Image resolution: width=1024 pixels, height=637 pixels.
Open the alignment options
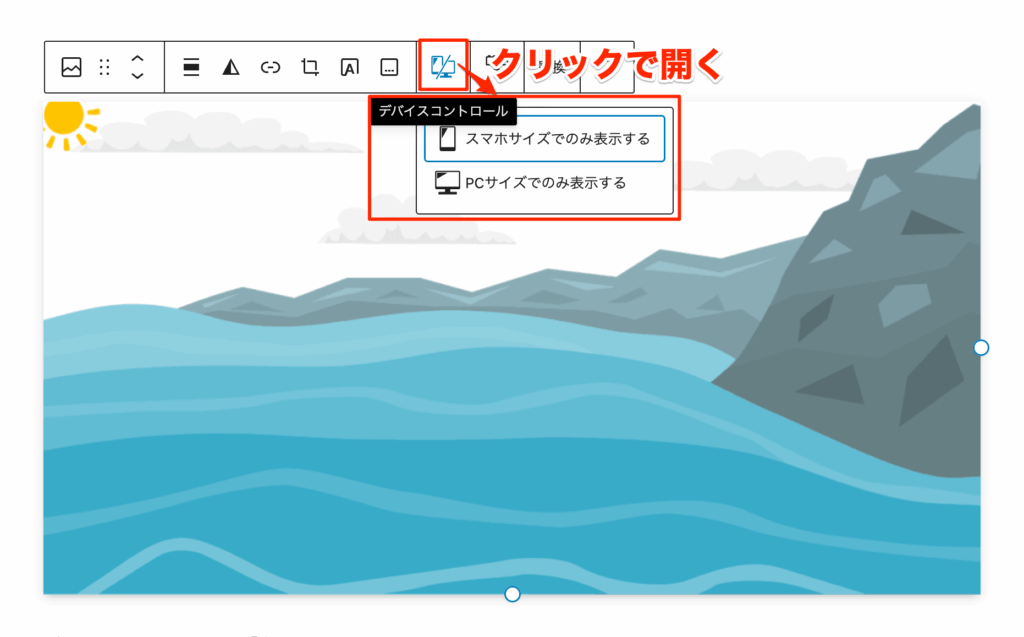point(190,67)
